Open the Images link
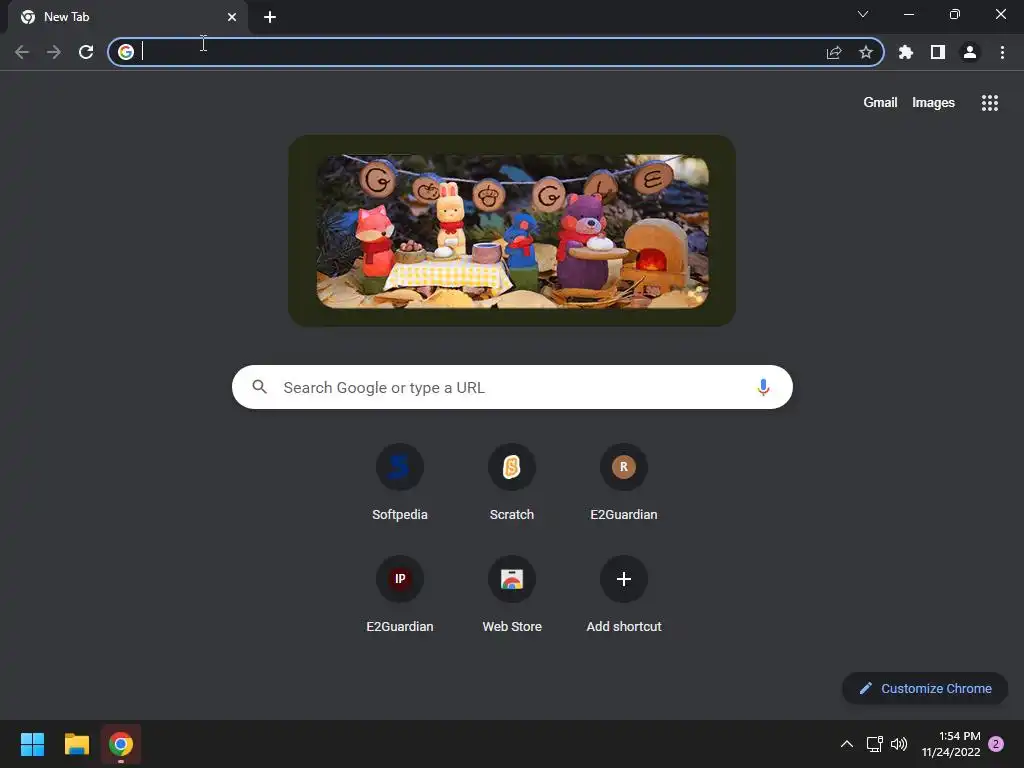Screen dimensions: 1024x768 click(933, 103)
